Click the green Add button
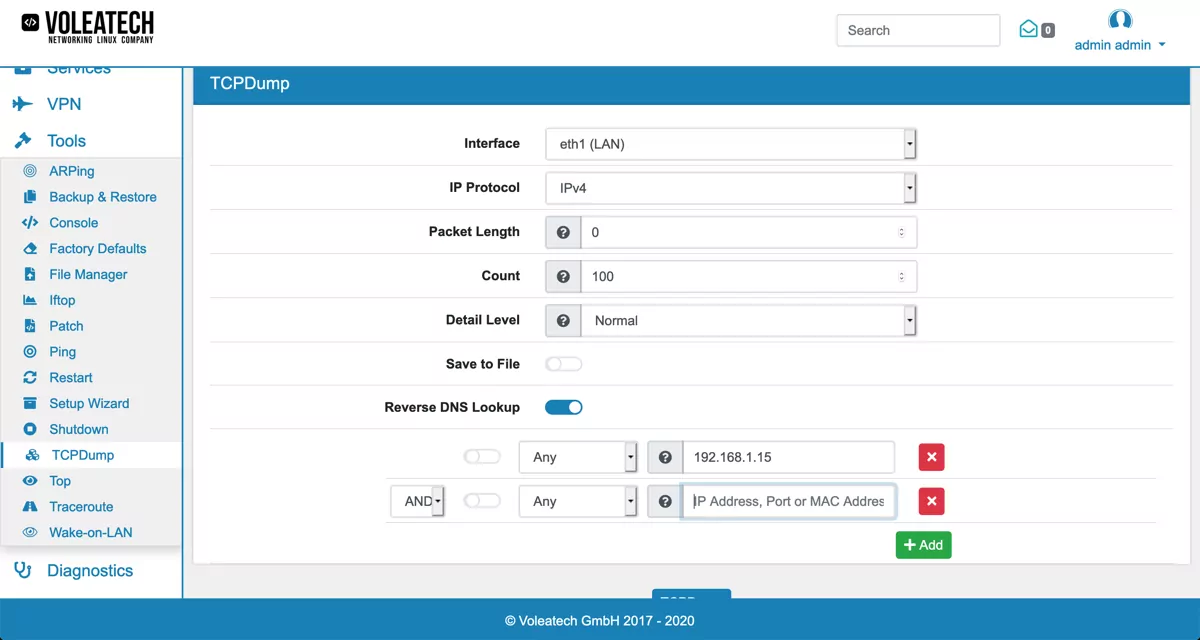1200x640 pixels. pos(923,545)
